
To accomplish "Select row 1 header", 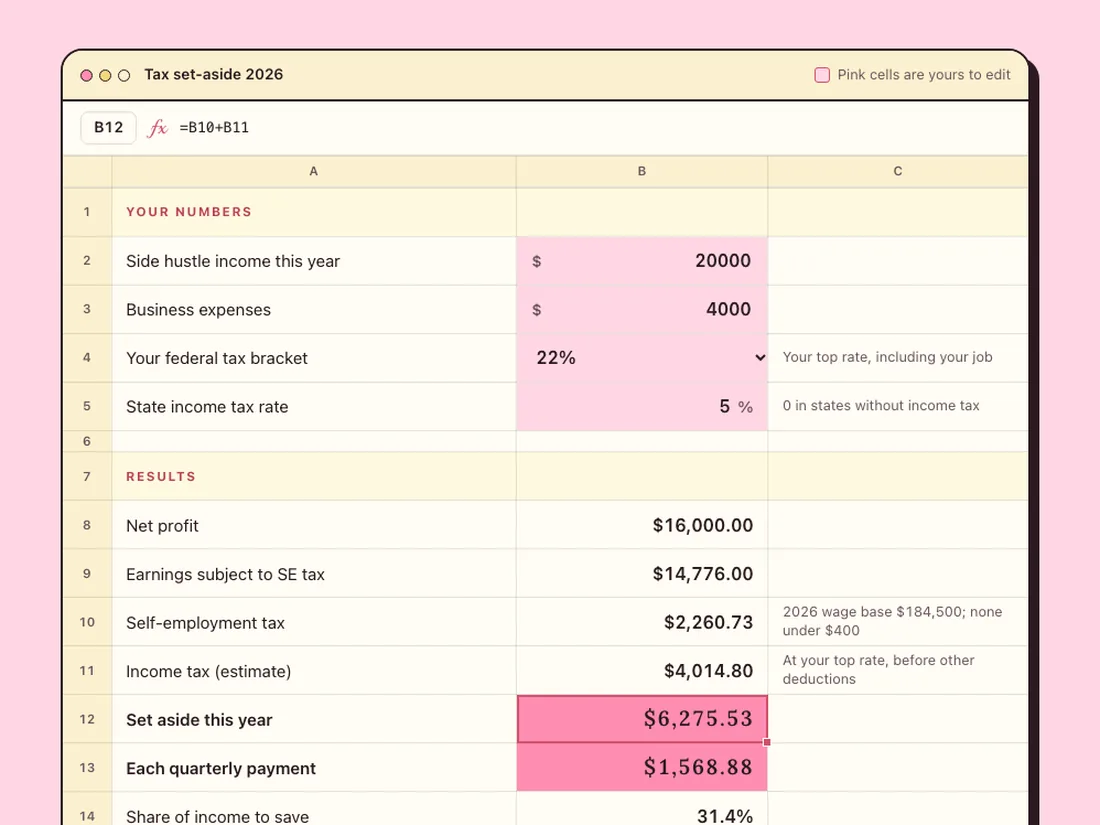I will click(x=87, y=212).
